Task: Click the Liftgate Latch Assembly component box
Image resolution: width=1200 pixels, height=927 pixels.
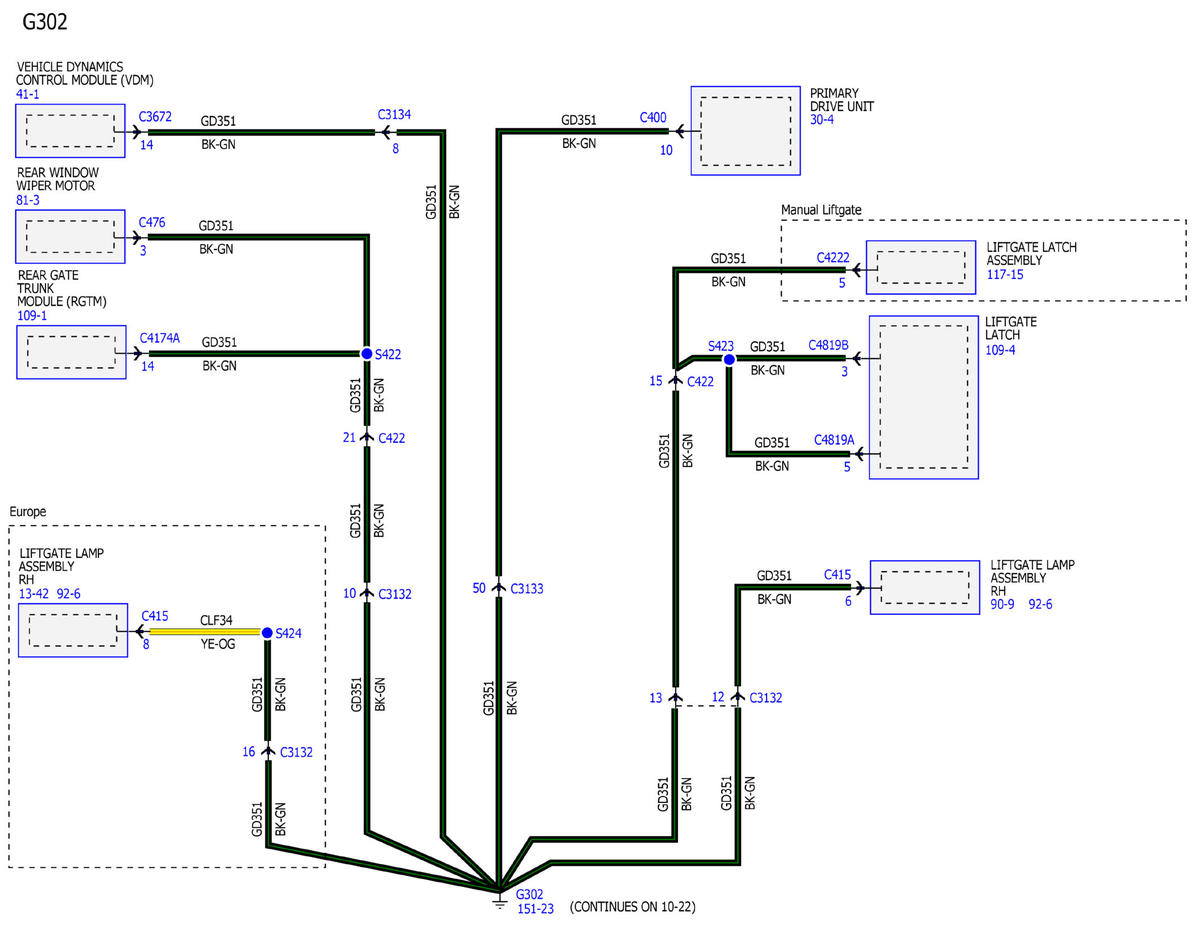Action: pos(920,267)
